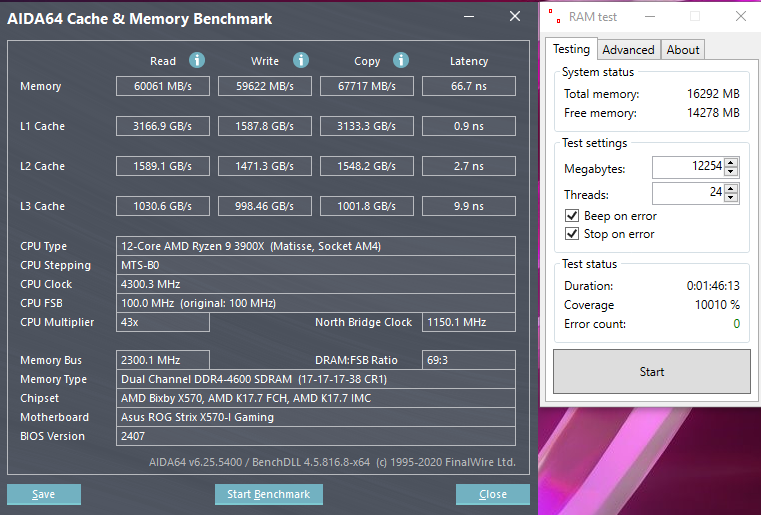761x515 pixels.
Task: Toggle the Beep on error checkbox
Action: (x=572, y=216)
